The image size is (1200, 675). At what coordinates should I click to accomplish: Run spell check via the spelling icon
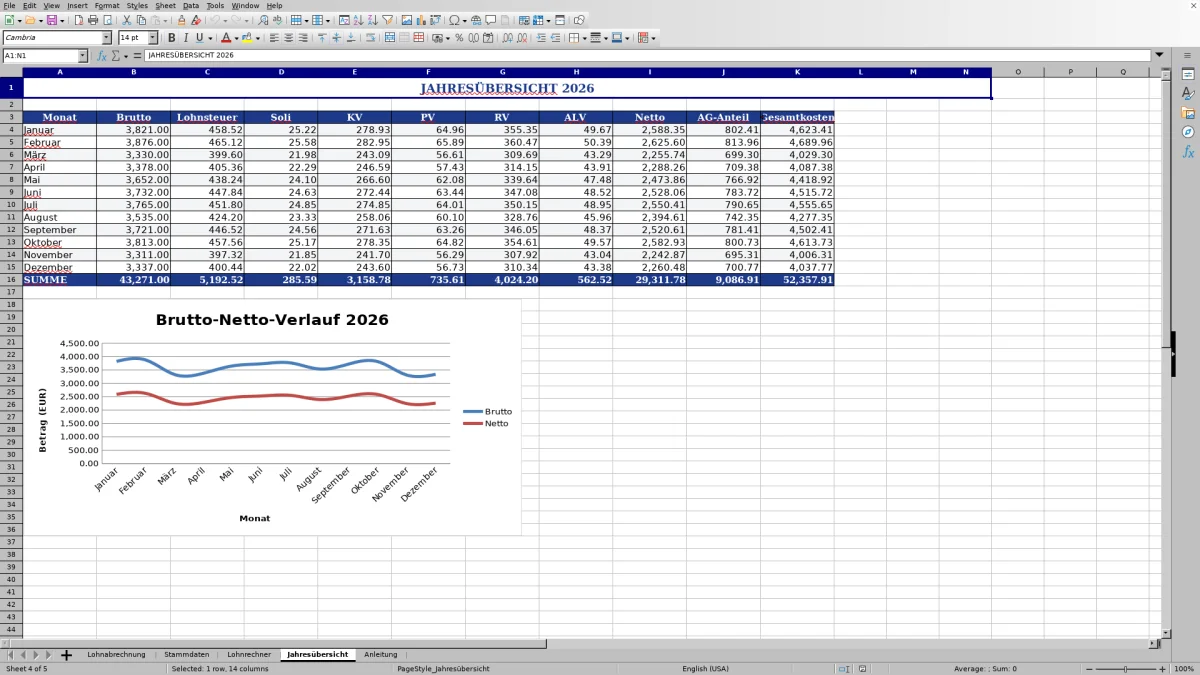[x=278, y=17]
